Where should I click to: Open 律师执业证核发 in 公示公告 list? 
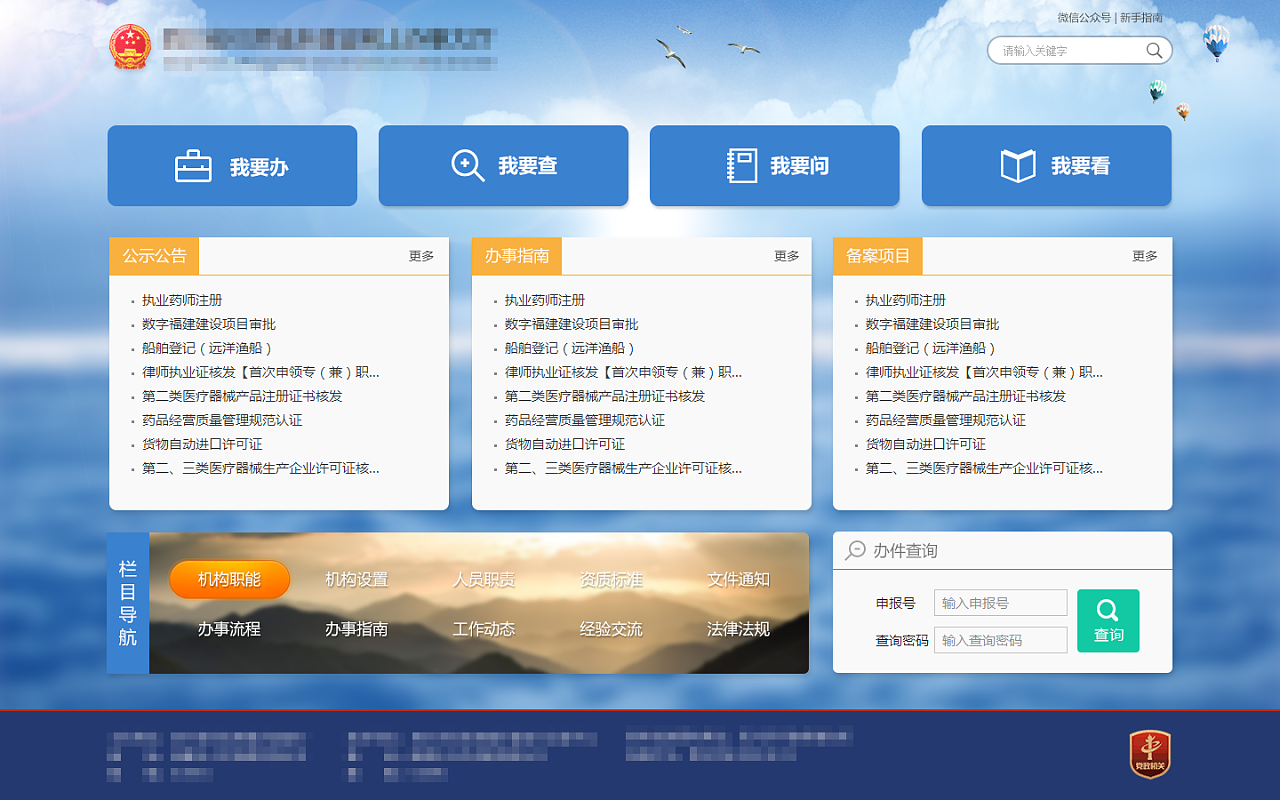point(261,372)
